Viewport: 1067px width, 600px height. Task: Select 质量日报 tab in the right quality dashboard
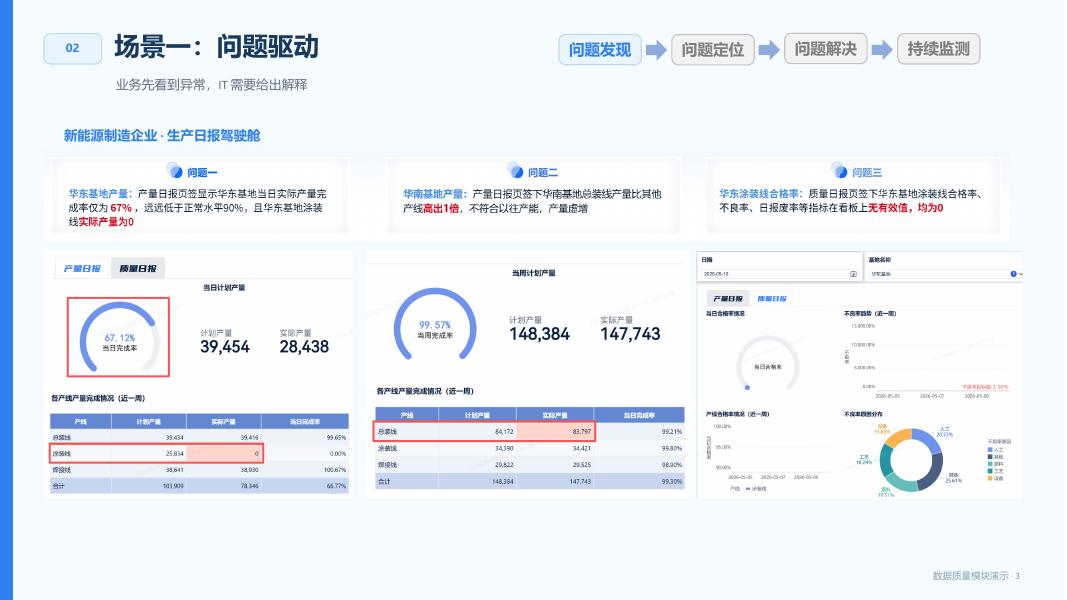[x=772, y=299]
